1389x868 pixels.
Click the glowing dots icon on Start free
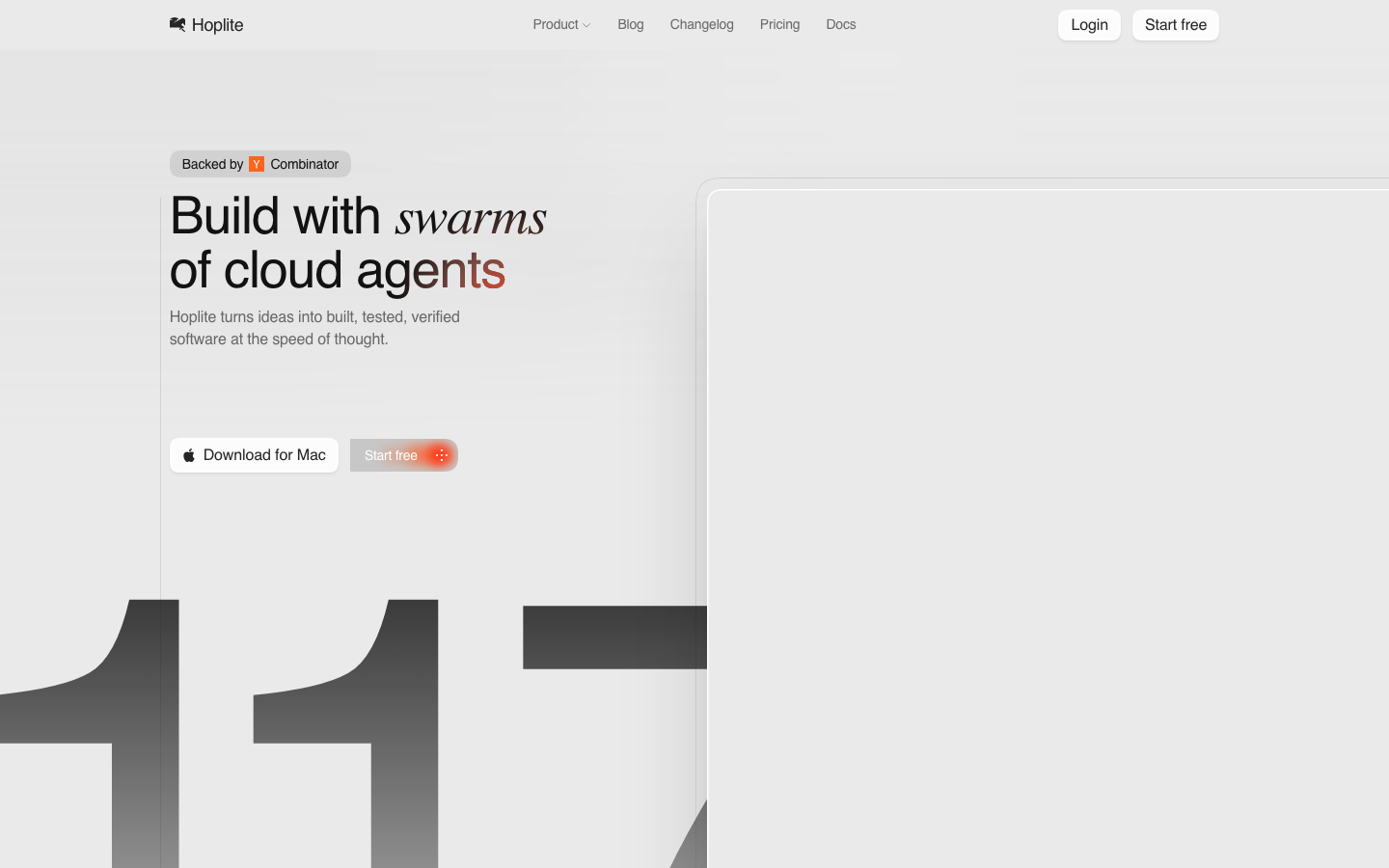coord(441,455)
